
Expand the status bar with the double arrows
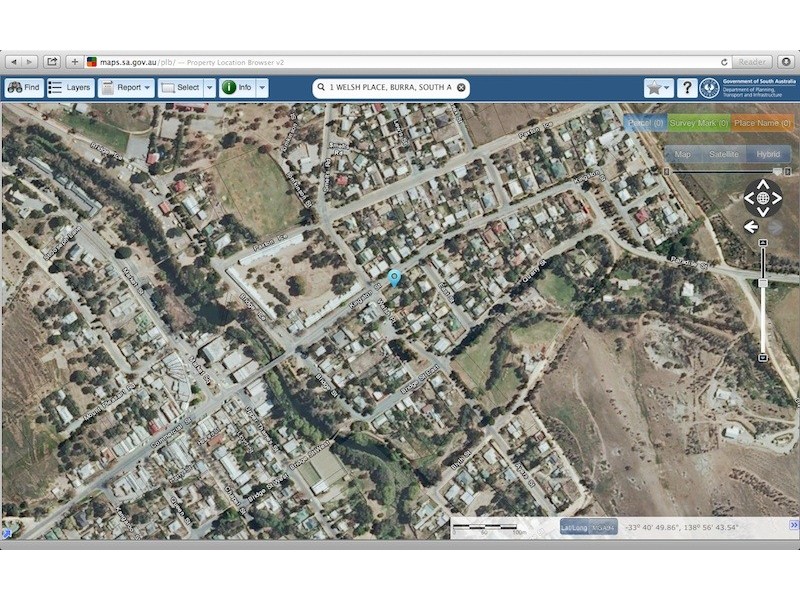pos(792,525)
